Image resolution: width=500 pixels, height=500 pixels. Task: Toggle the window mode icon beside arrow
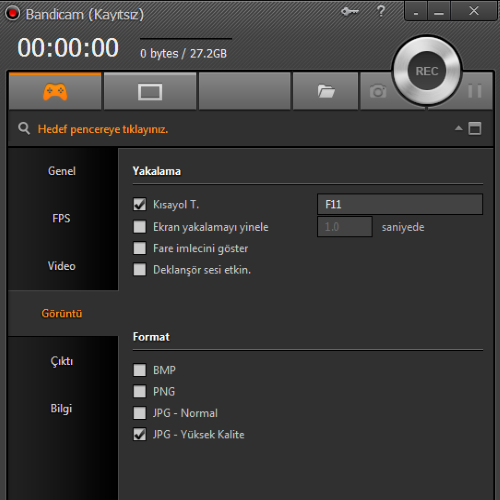[475, 128]
